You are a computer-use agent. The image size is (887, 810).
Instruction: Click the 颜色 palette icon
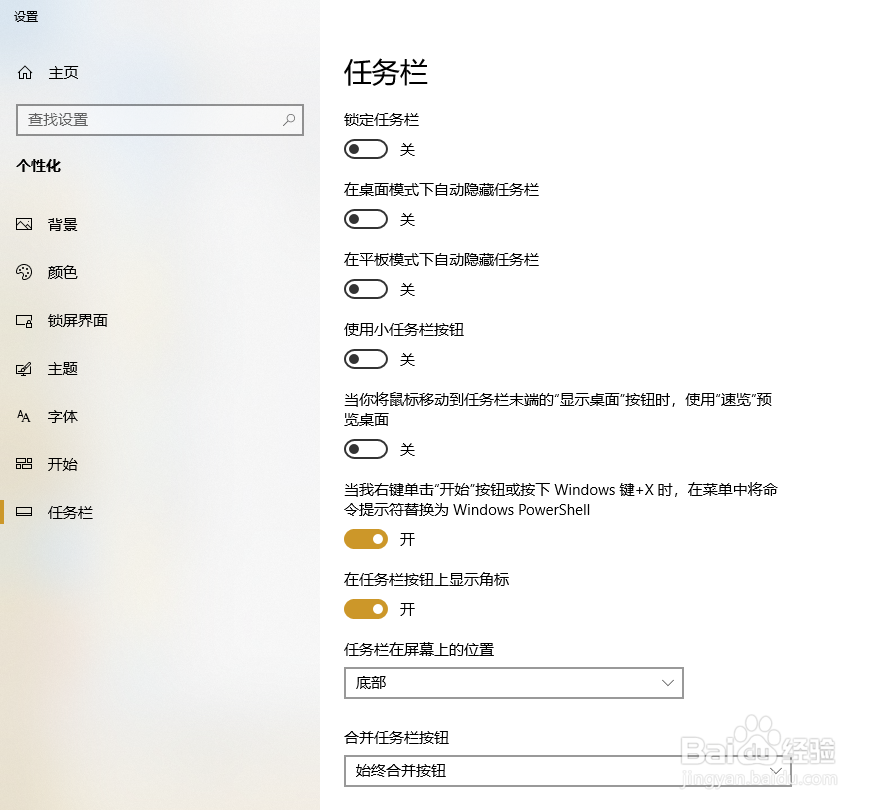click(24, 272)
